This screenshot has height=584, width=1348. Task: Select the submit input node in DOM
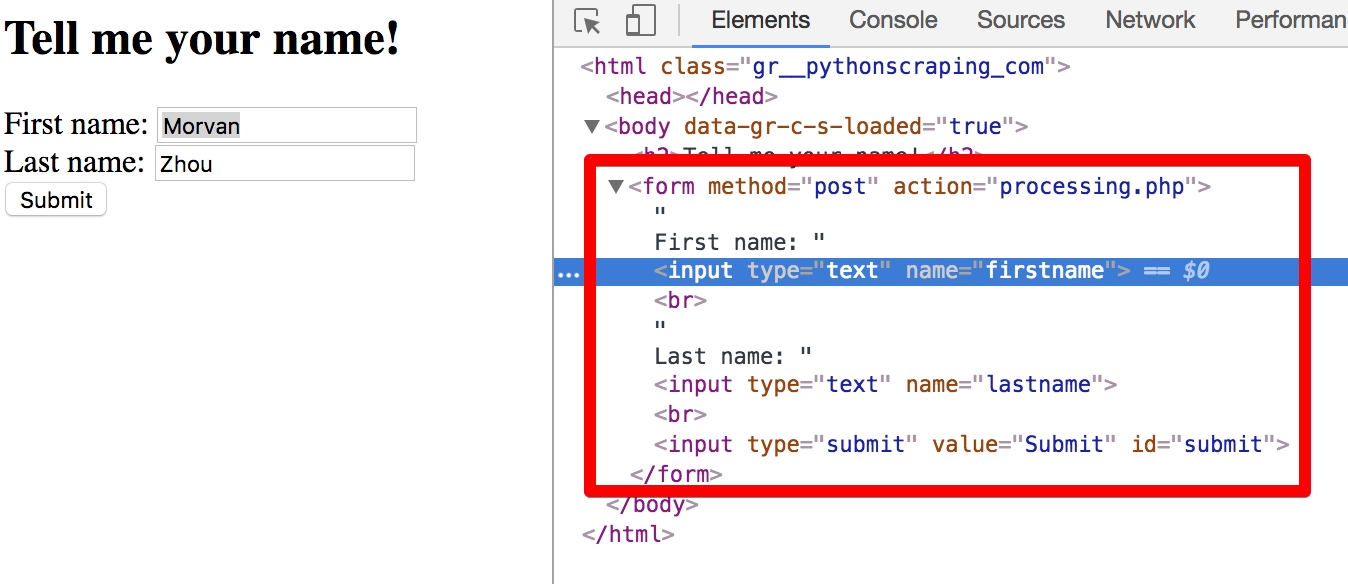click(970, 445)
